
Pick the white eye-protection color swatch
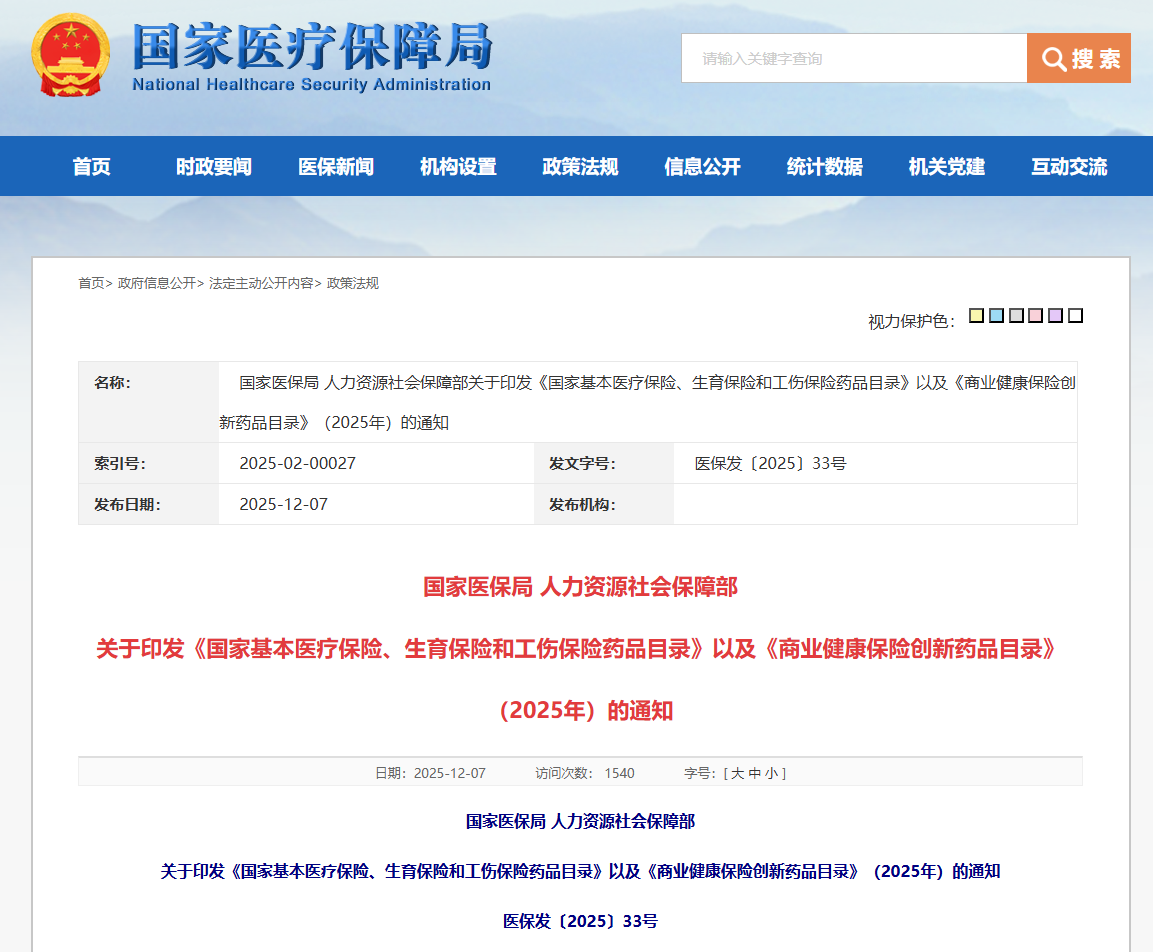1075,316
